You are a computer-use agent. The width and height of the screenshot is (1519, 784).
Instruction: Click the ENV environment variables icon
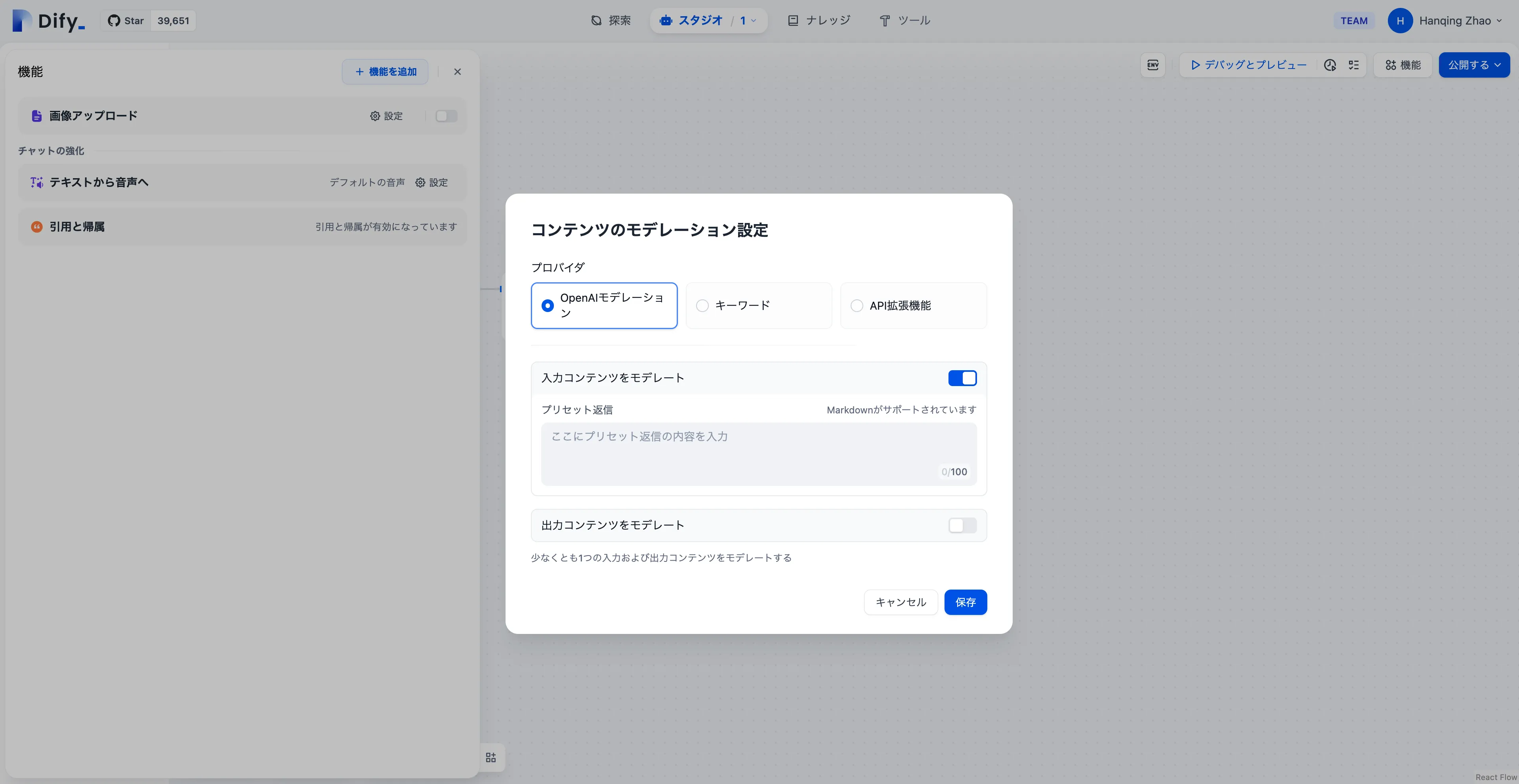click(1153, 65)
